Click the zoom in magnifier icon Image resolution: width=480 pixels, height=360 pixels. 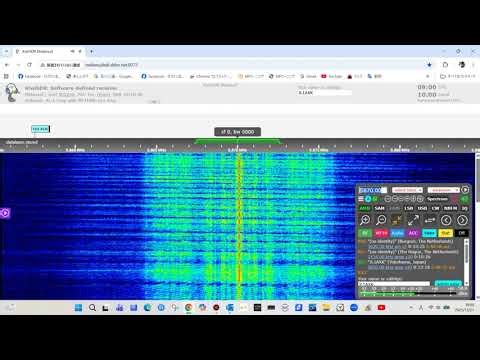pyautogui.click(x=365, y=220)
